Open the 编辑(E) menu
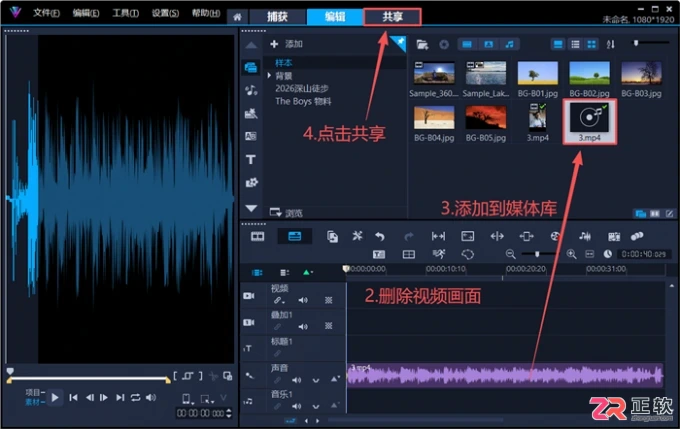Image resolution: width=680 pixels, height=429 pixels. point(86,13)
